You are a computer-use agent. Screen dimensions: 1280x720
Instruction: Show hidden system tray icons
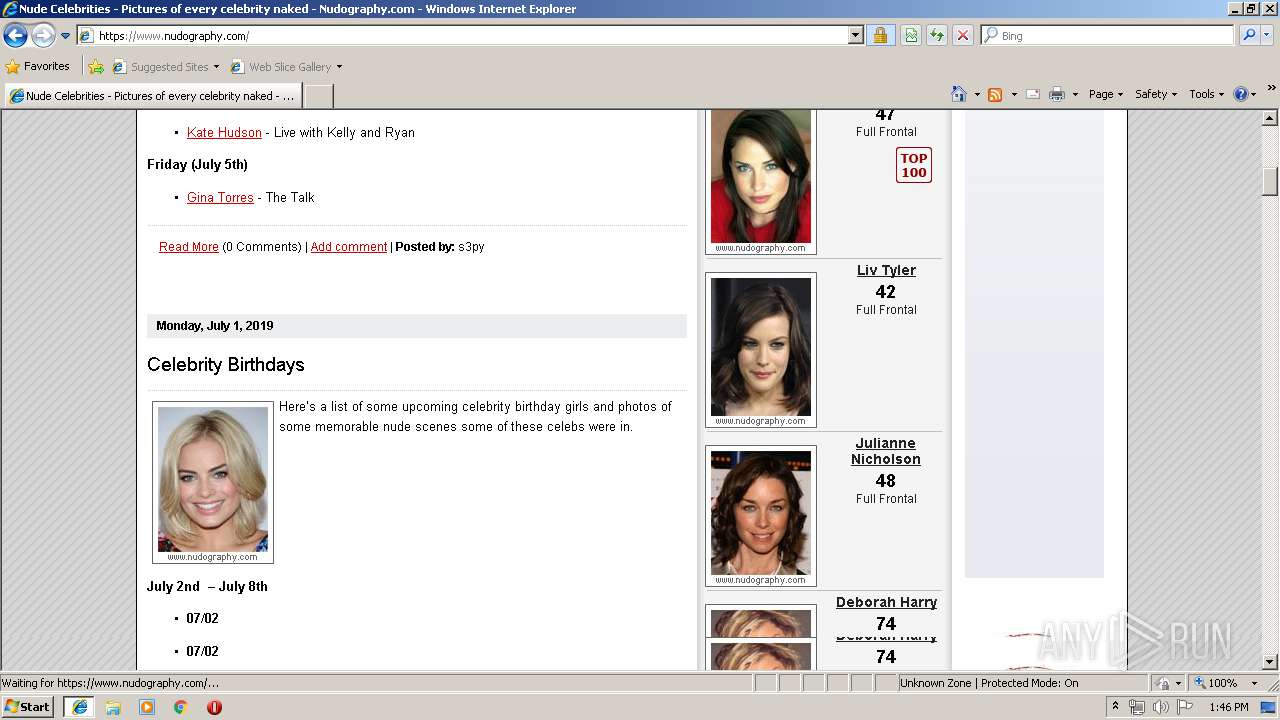coord(1116,707)
